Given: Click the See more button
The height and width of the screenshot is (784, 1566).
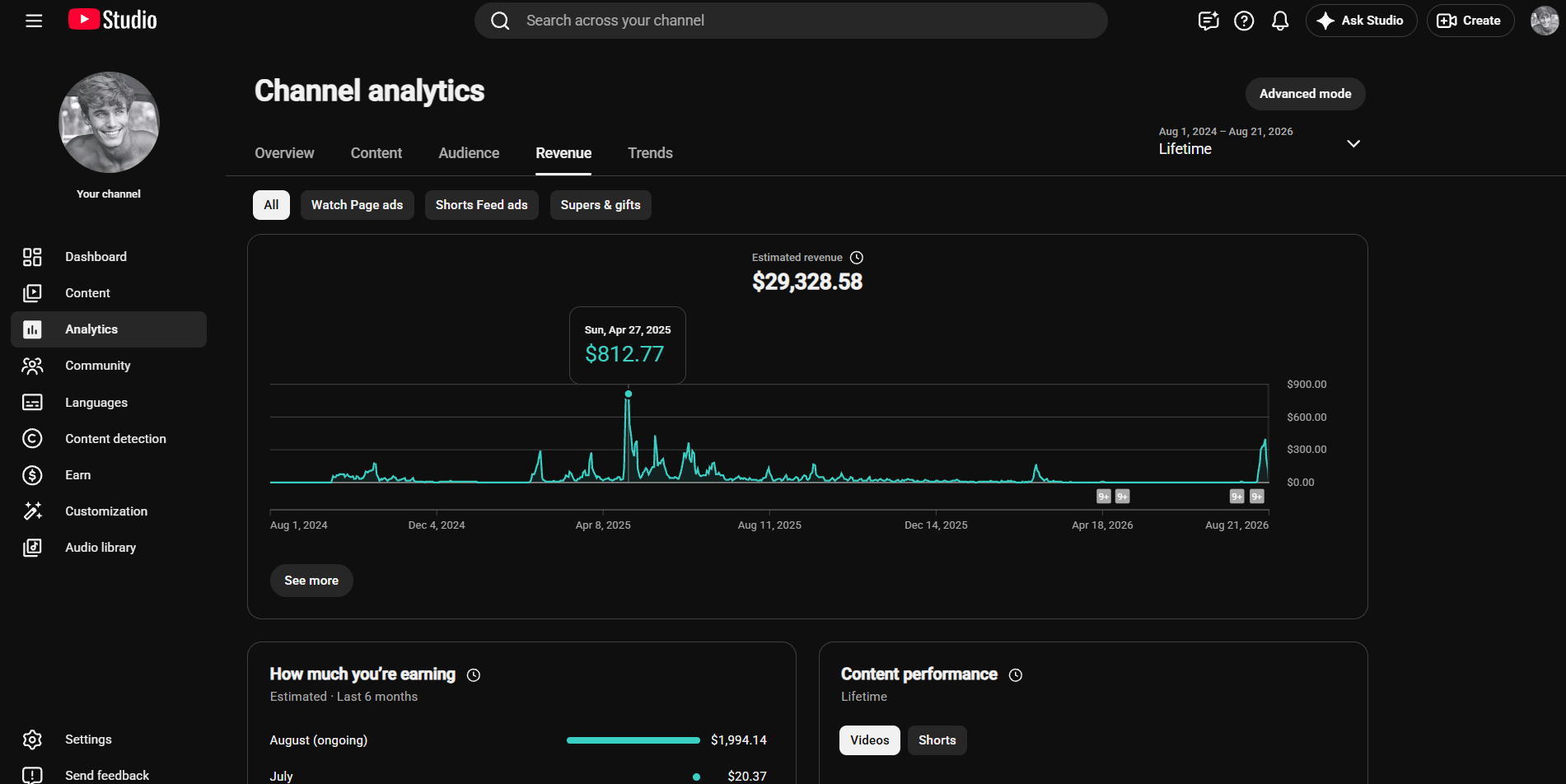Looking at the screenshot, I should (311, 581).
